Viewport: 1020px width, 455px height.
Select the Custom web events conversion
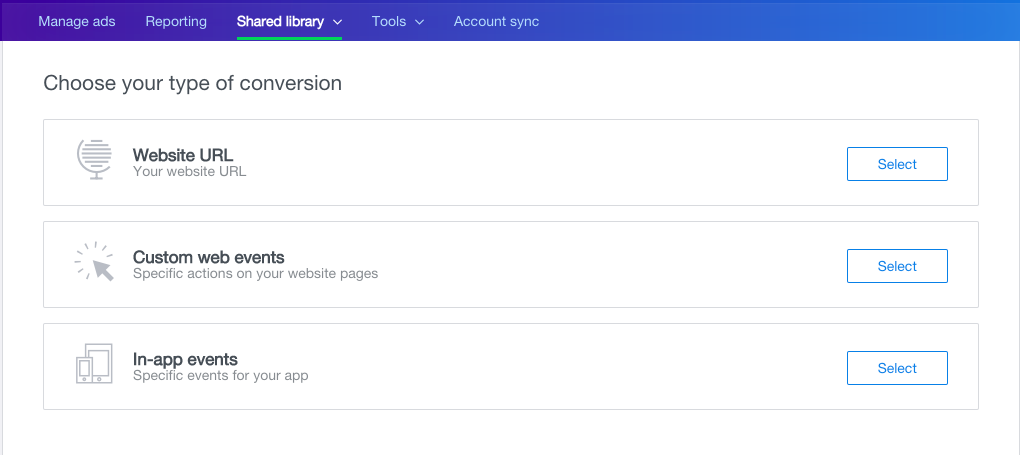[897, 266]
